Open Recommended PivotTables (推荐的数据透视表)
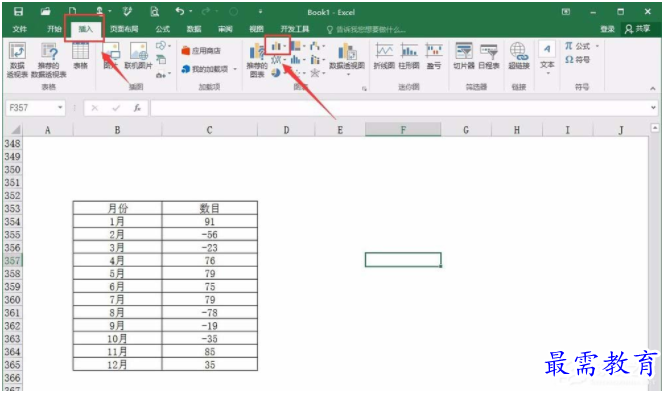Screen dimensions: 666x395 (x=49, y=60)
